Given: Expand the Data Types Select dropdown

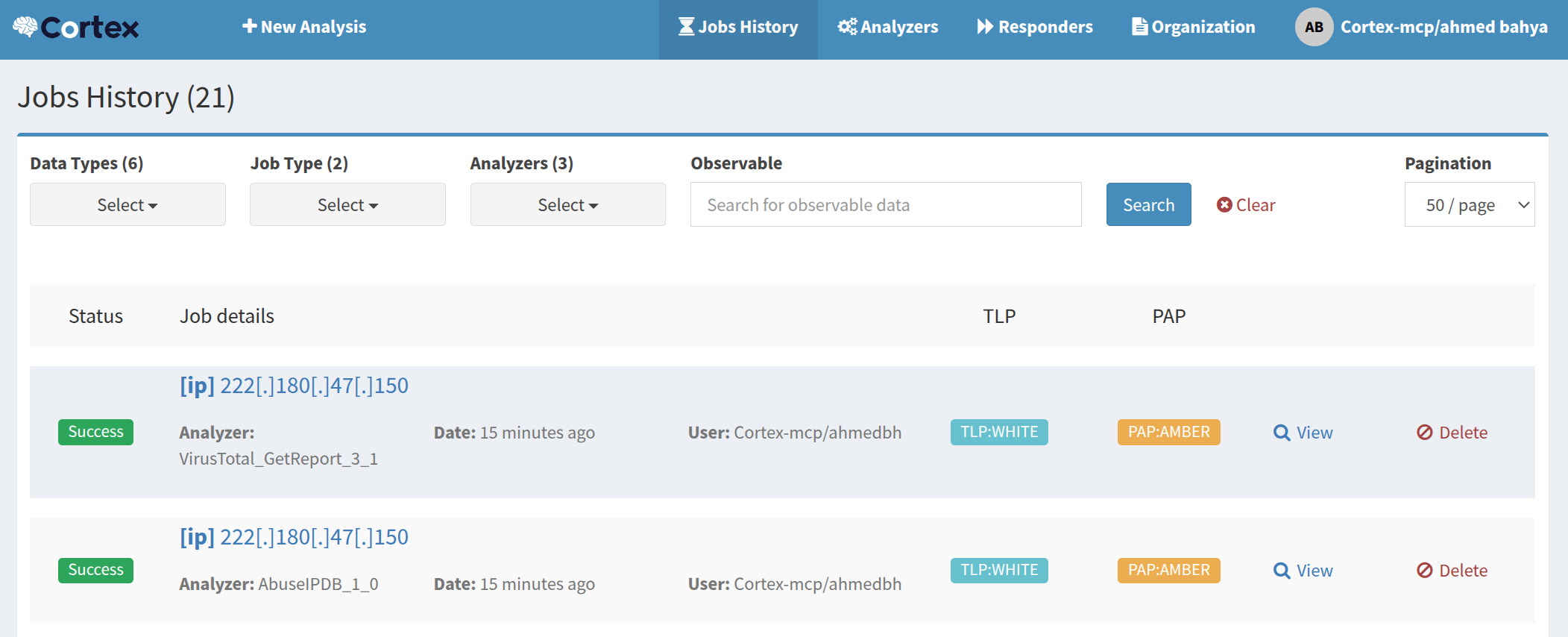Looking at the screenshot, I should click(x=127, y=205).
